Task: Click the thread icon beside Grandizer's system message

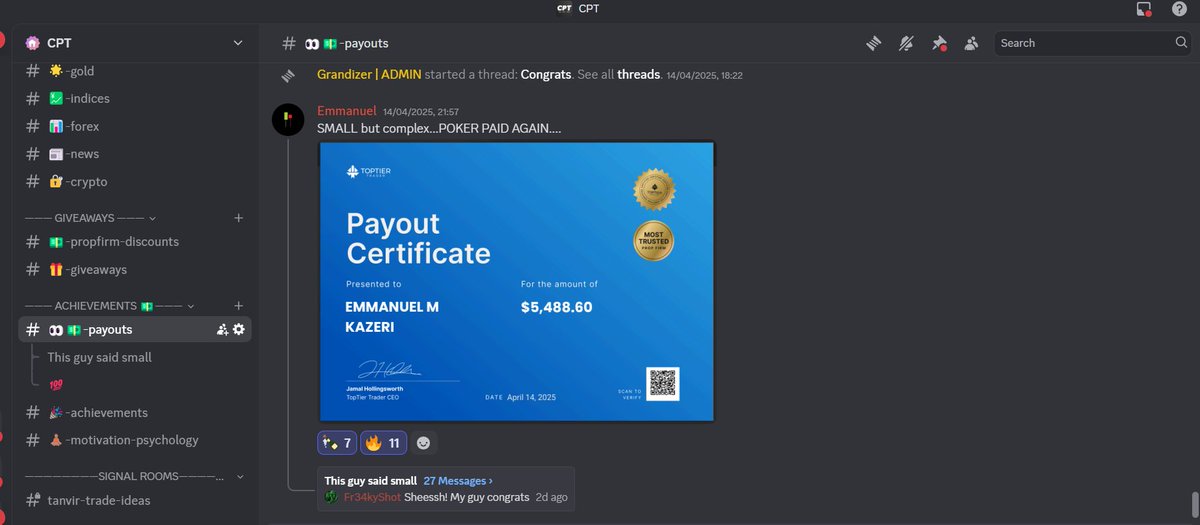Action: click(x=289, y=75)
